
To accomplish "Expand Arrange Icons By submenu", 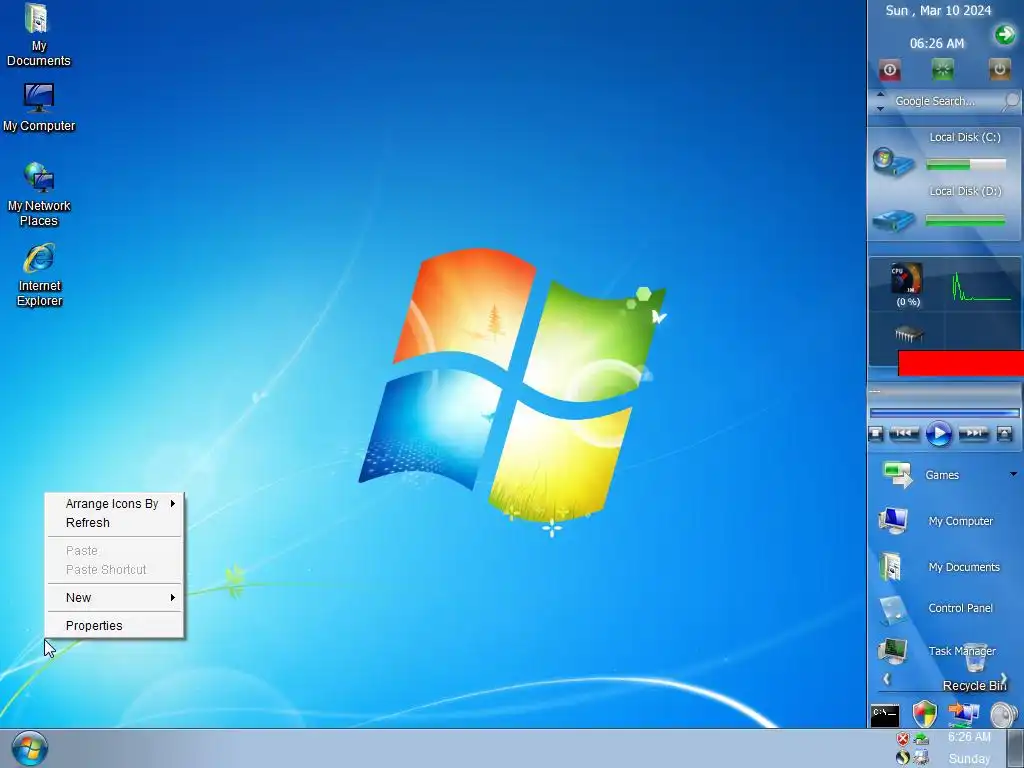I will 114,504.
